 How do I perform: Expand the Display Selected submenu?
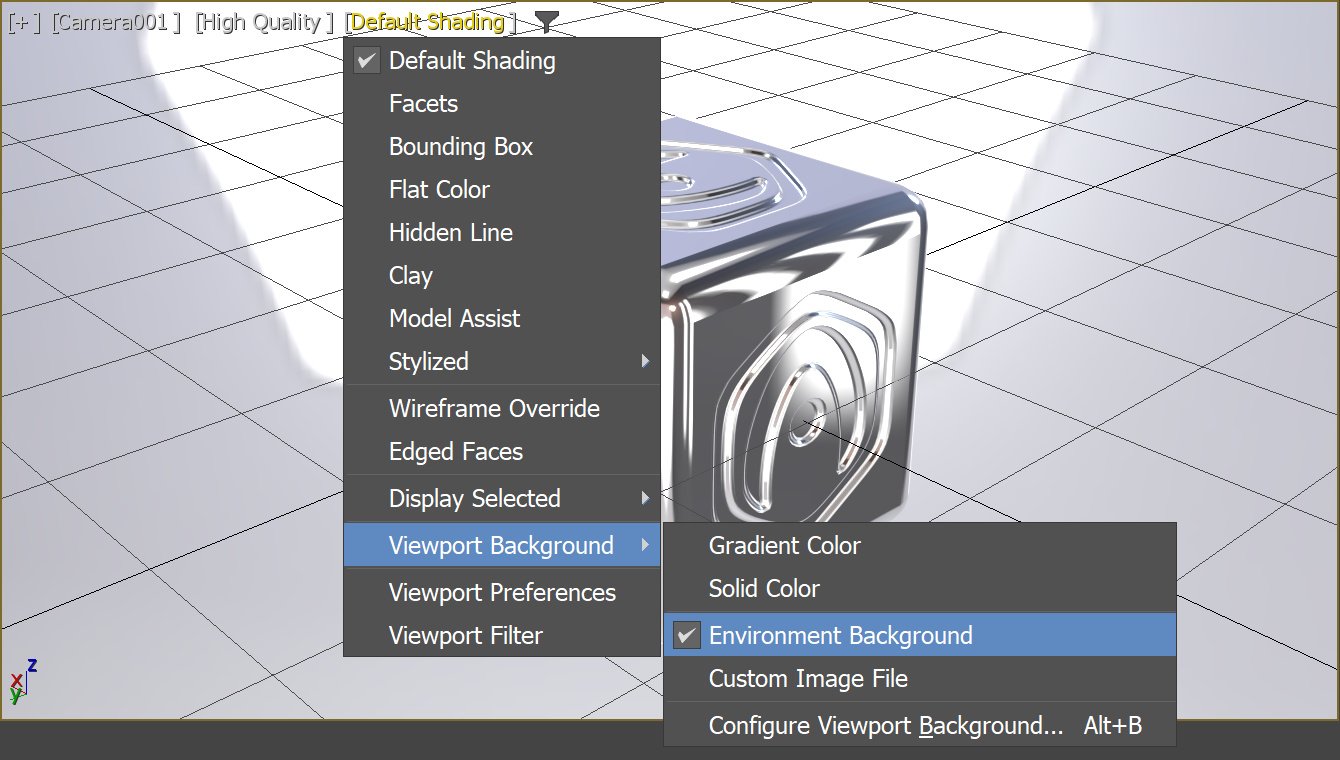473,498
